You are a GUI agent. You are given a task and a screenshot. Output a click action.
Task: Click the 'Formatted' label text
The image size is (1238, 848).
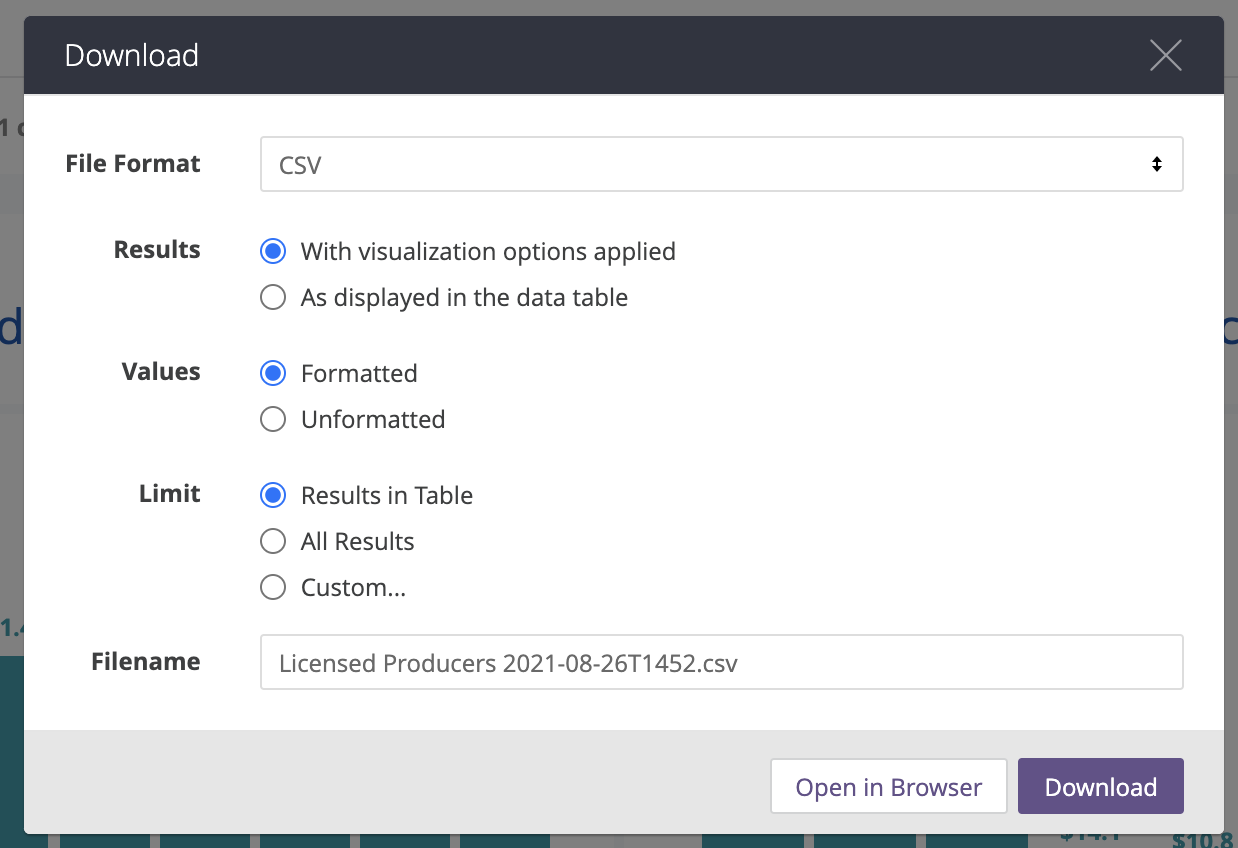pyautogui.click(x=359, y=373)
